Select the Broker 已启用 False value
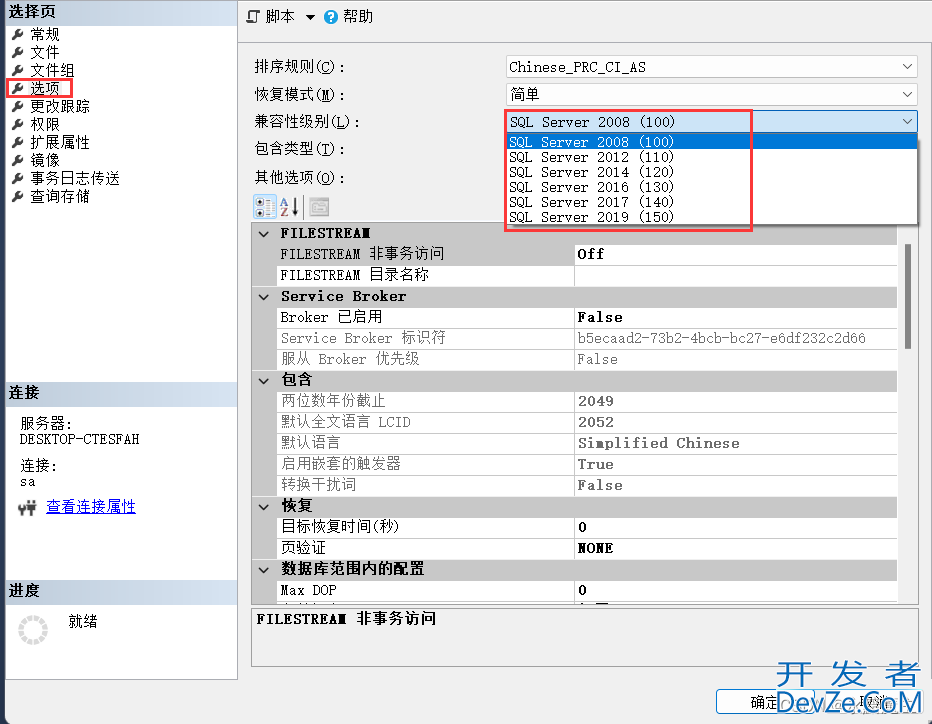932x724 pixels. click(x=736, y=317)
